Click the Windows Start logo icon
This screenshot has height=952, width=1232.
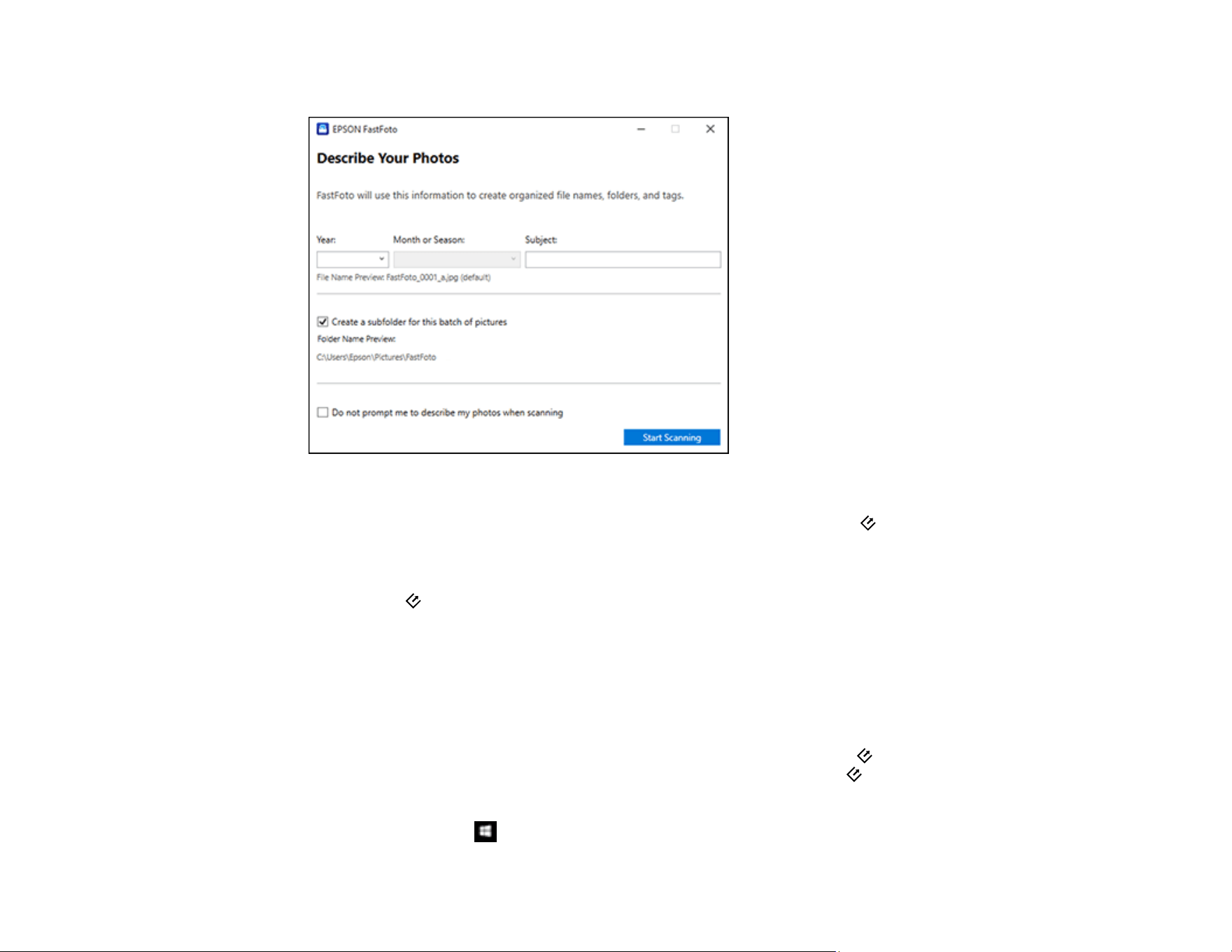pos(486,832)
